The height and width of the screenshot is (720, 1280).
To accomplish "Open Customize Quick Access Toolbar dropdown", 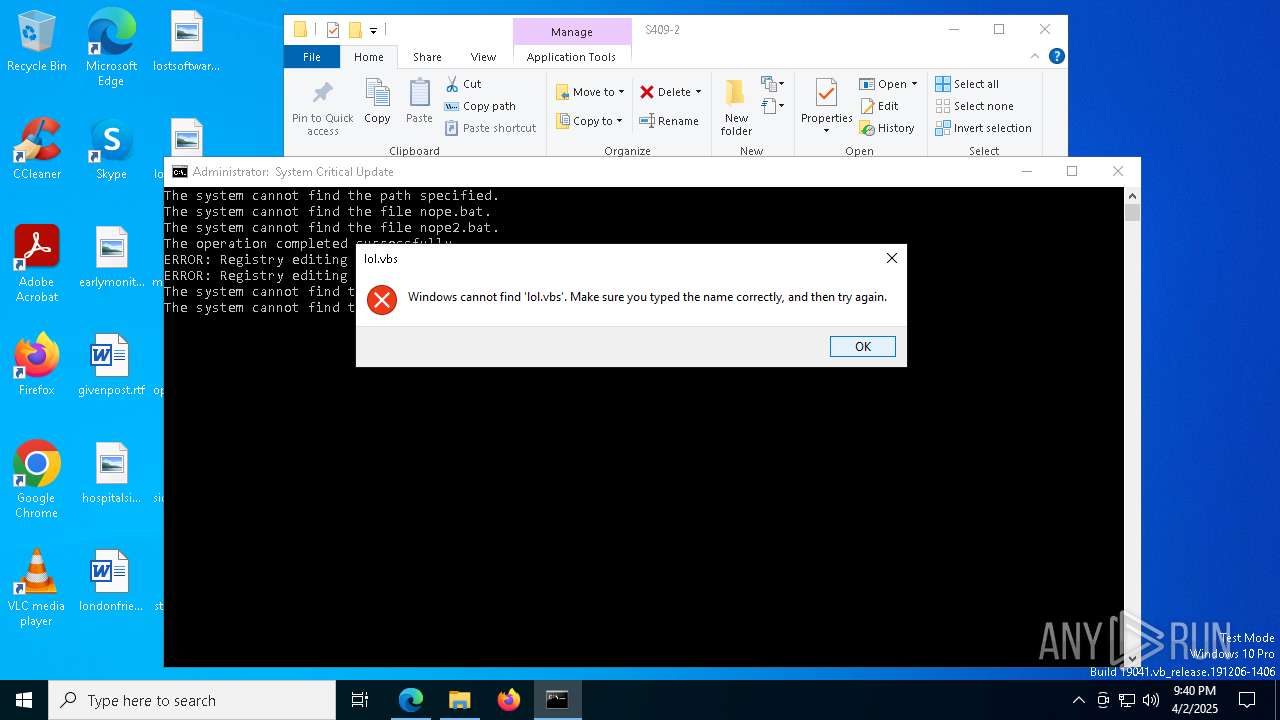I will 374,30.
